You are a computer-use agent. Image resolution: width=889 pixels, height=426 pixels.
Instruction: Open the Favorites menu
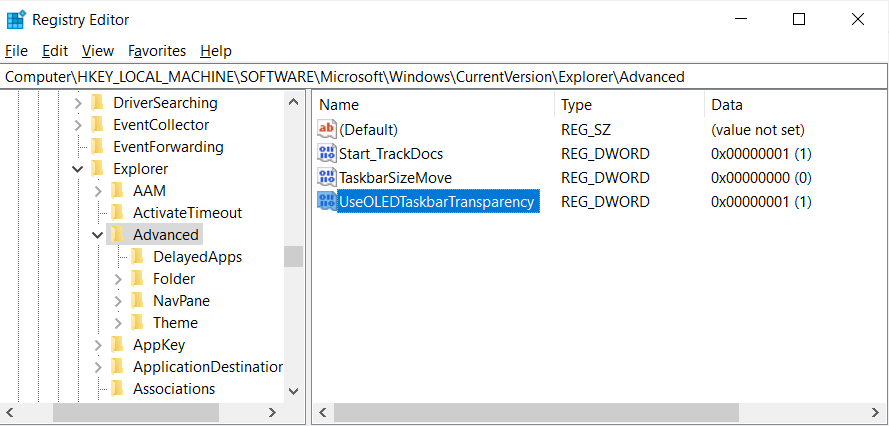pos(157,51)
